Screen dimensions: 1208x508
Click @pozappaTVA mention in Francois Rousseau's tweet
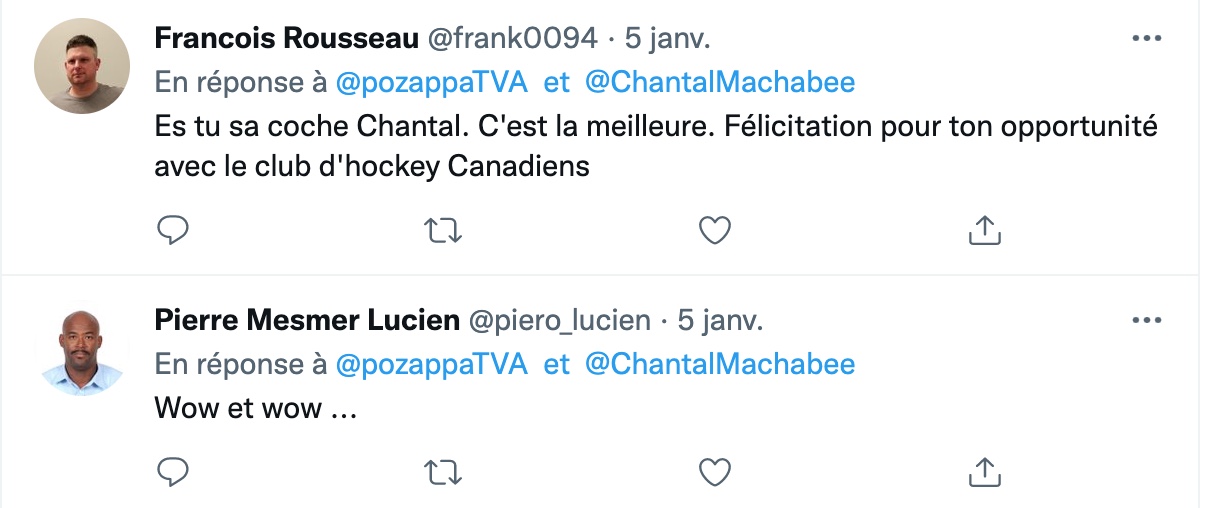[431, 82]
